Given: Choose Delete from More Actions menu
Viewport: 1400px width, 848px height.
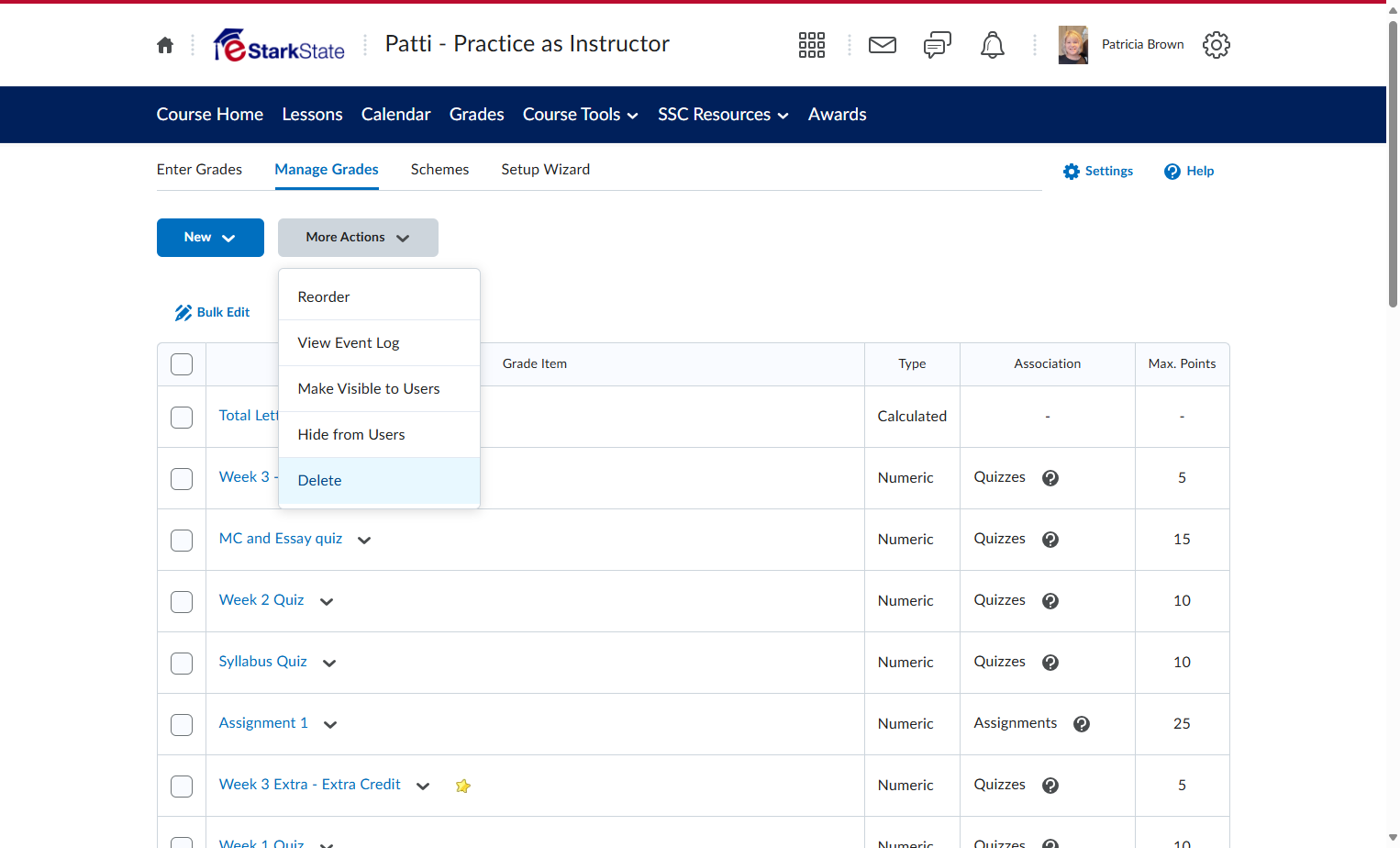Looking at the screenshot, I should point(379,481).
